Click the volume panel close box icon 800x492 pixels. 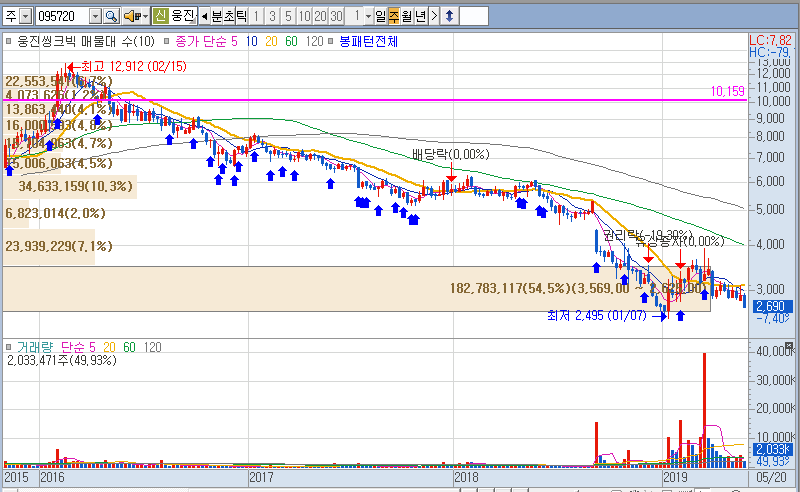click(789, 346)
